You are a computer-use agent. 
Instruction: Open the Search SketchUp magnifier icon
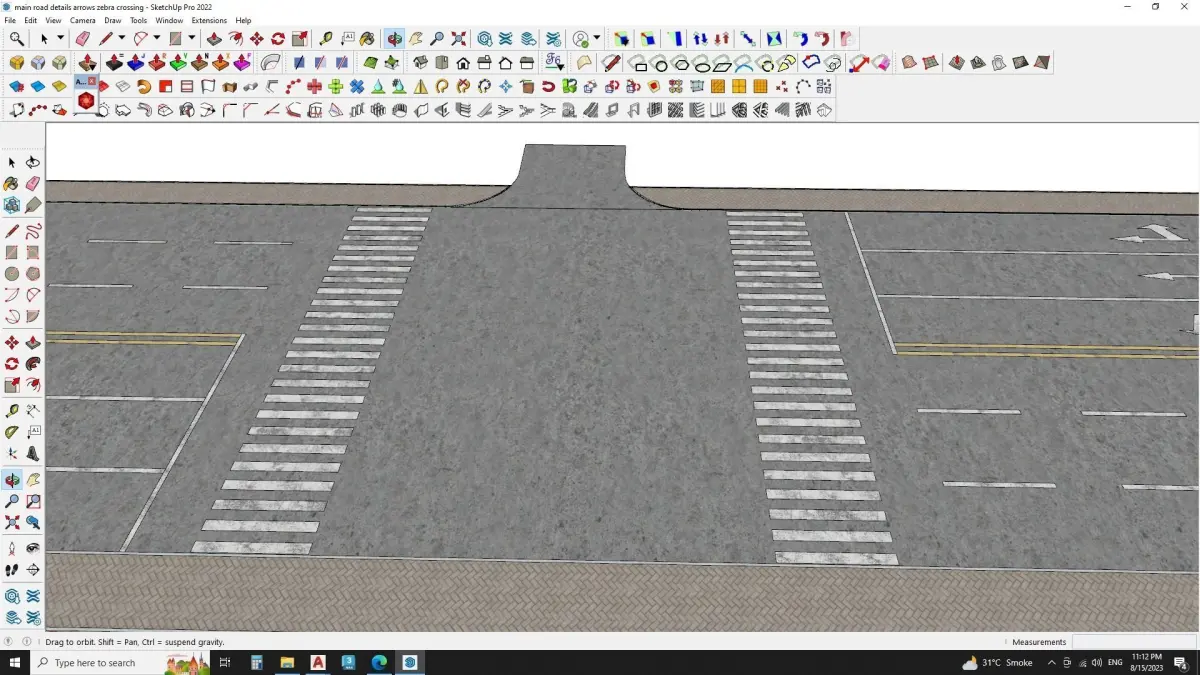pos(17,39)
